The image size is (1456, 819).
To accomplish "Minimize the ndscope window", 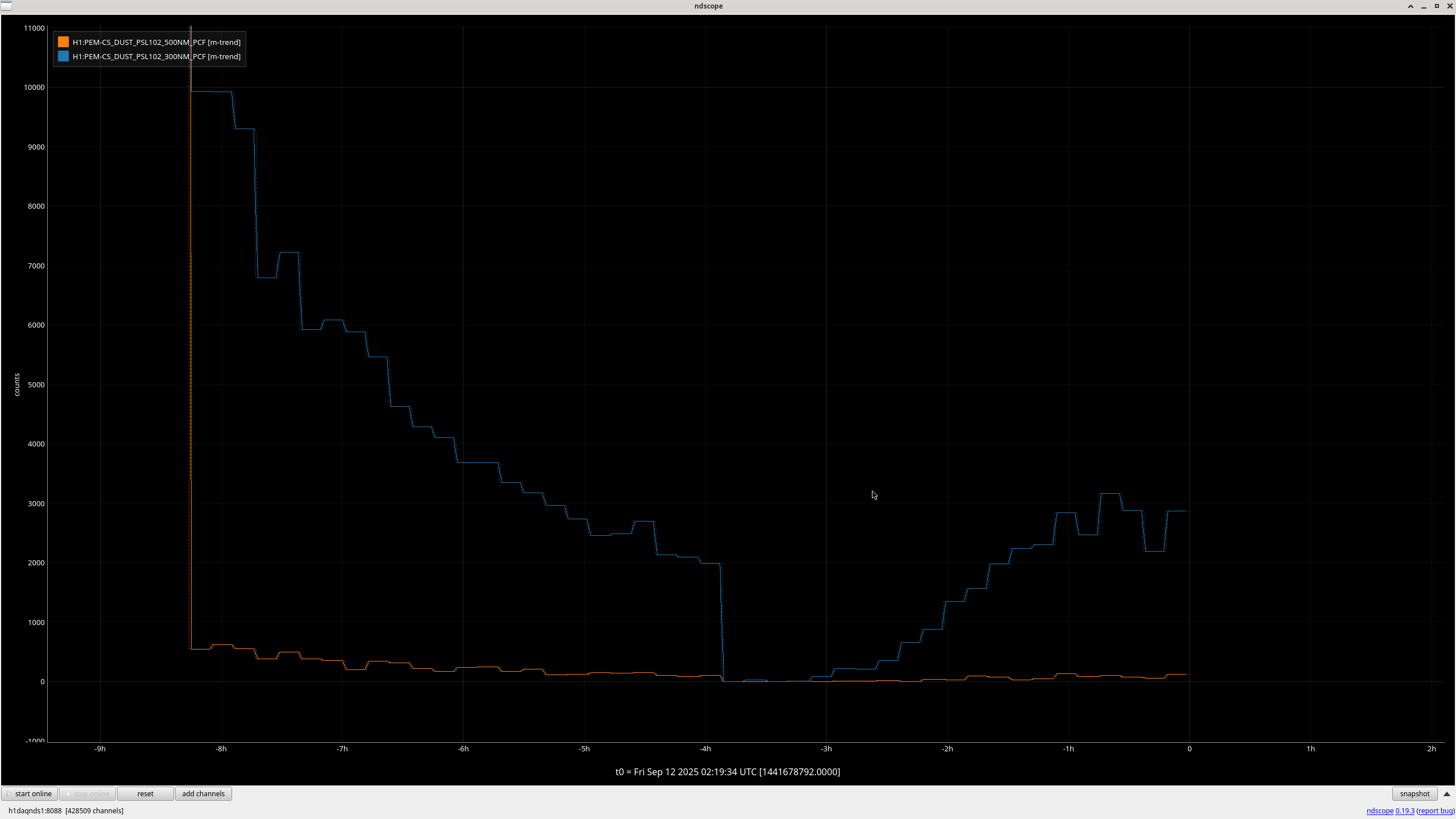I will pyautogui.click(x=1424, y=6).
